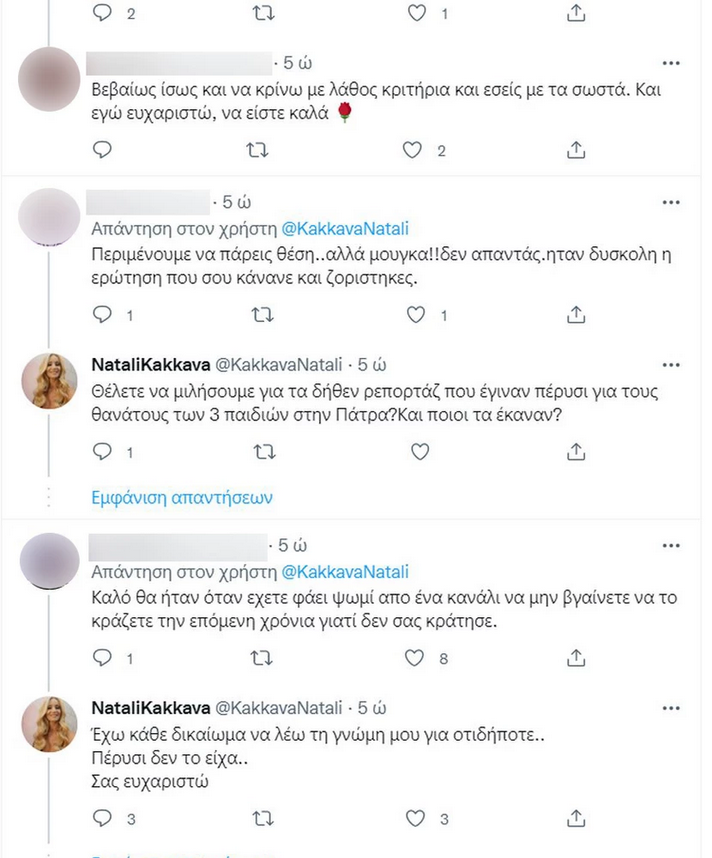Share the rose emoji reply tweet

(x=575, y=150)
